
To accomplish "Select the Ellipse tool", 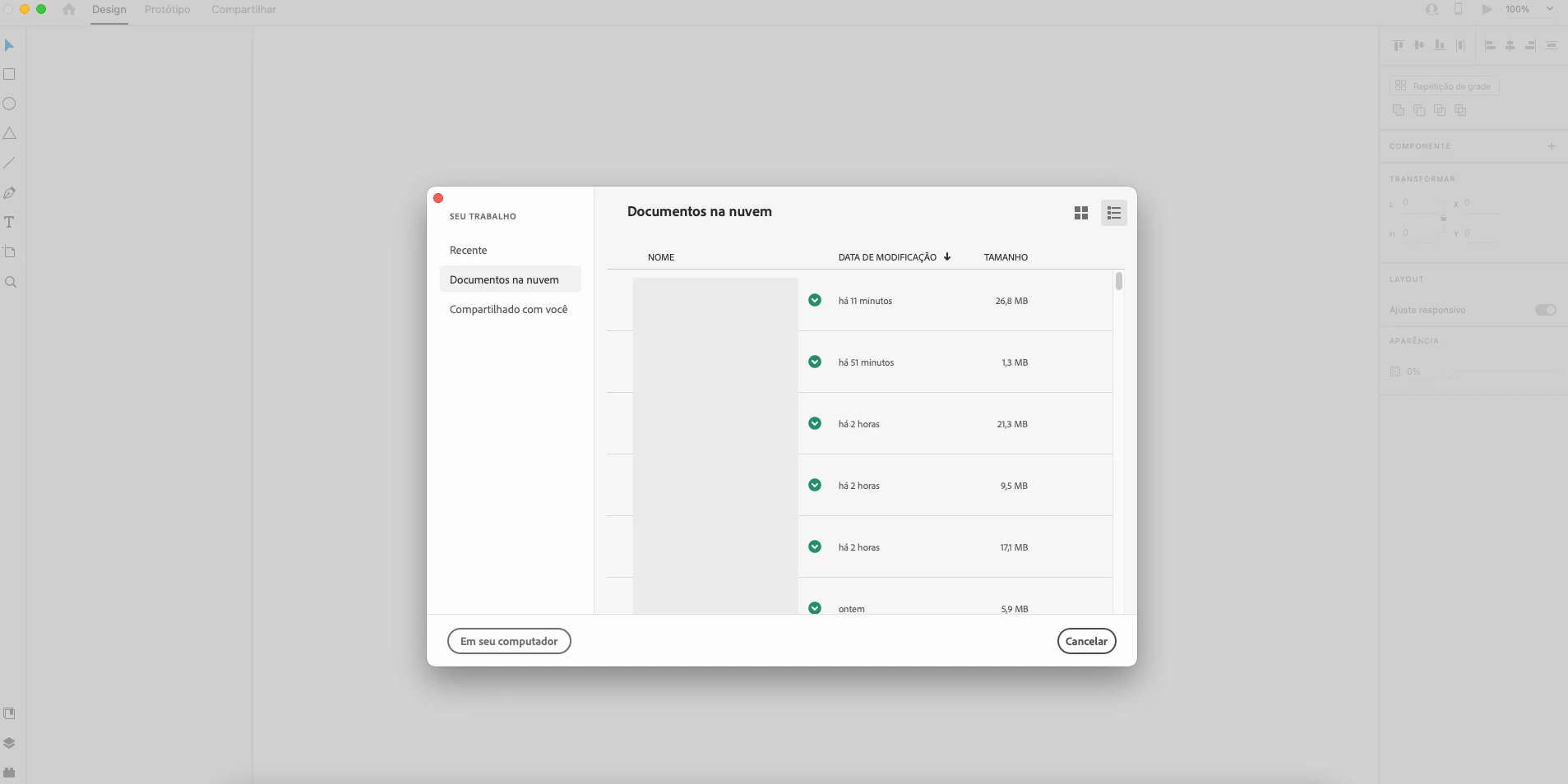I will (x=10, y=104).
